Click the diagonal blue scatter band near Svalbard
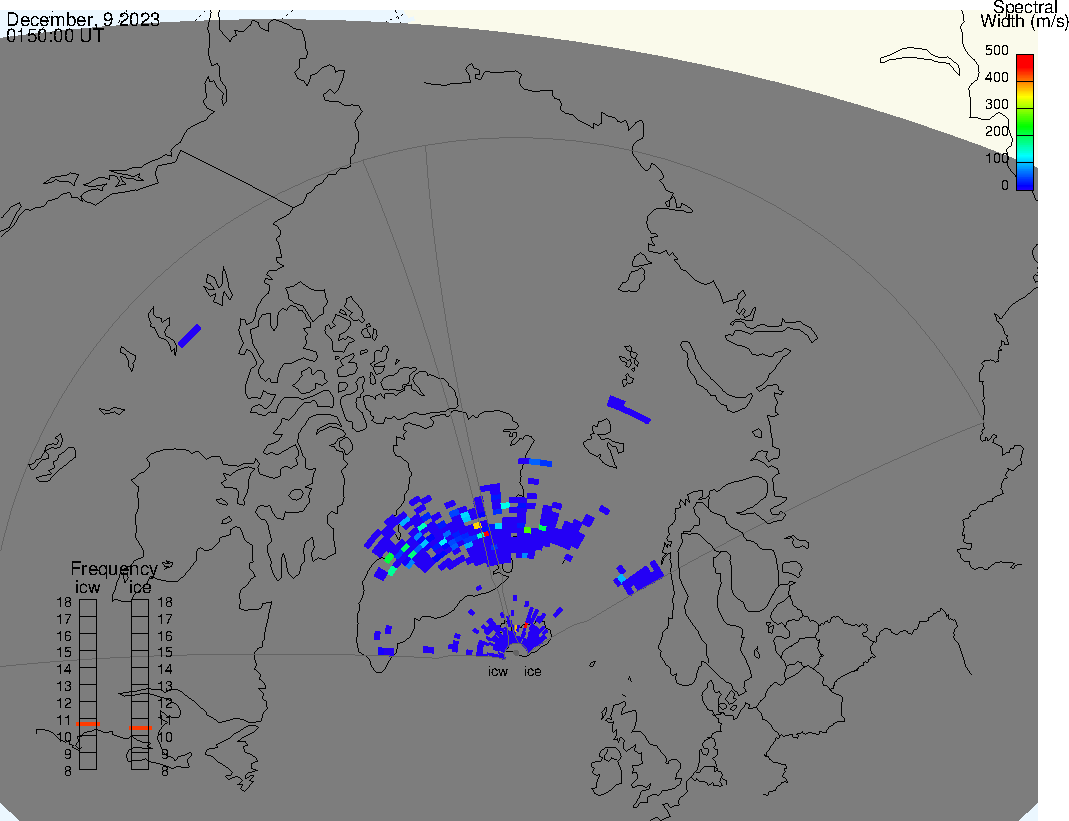The image size is (1069, 821). 629,409
